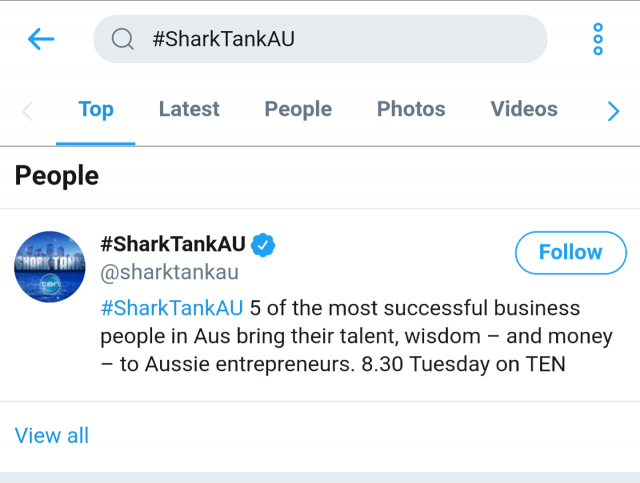Open the People tab

(x=298, y=109)
